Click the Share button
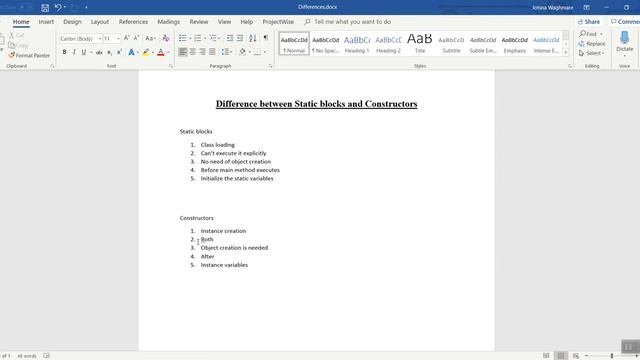Screen dimensions: 640x360 [x=589, y=22]
